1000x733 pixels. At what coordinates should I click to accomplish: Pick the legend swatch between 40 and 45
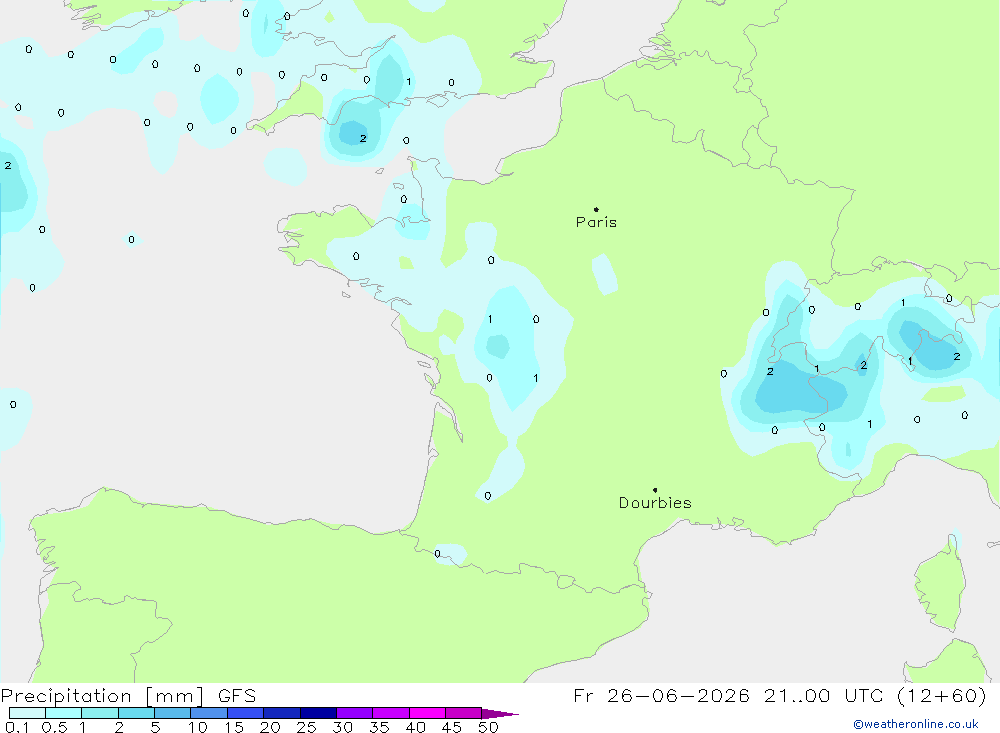tap(427, 713)
